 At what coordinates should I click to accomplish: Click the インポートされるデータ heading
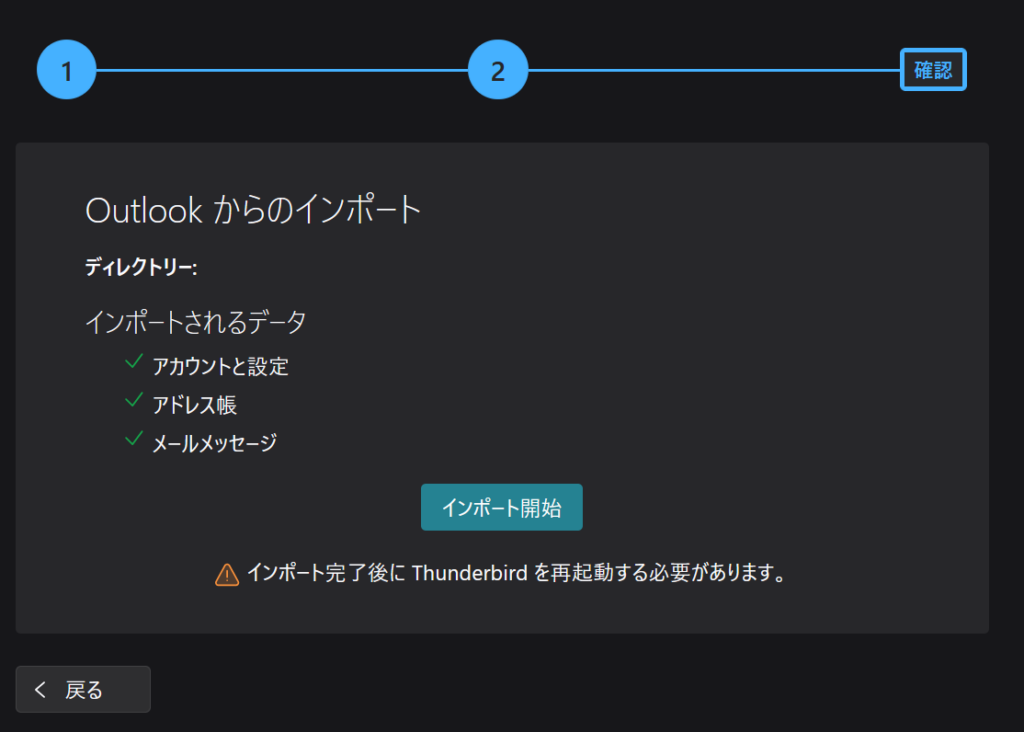pos(195,322)
